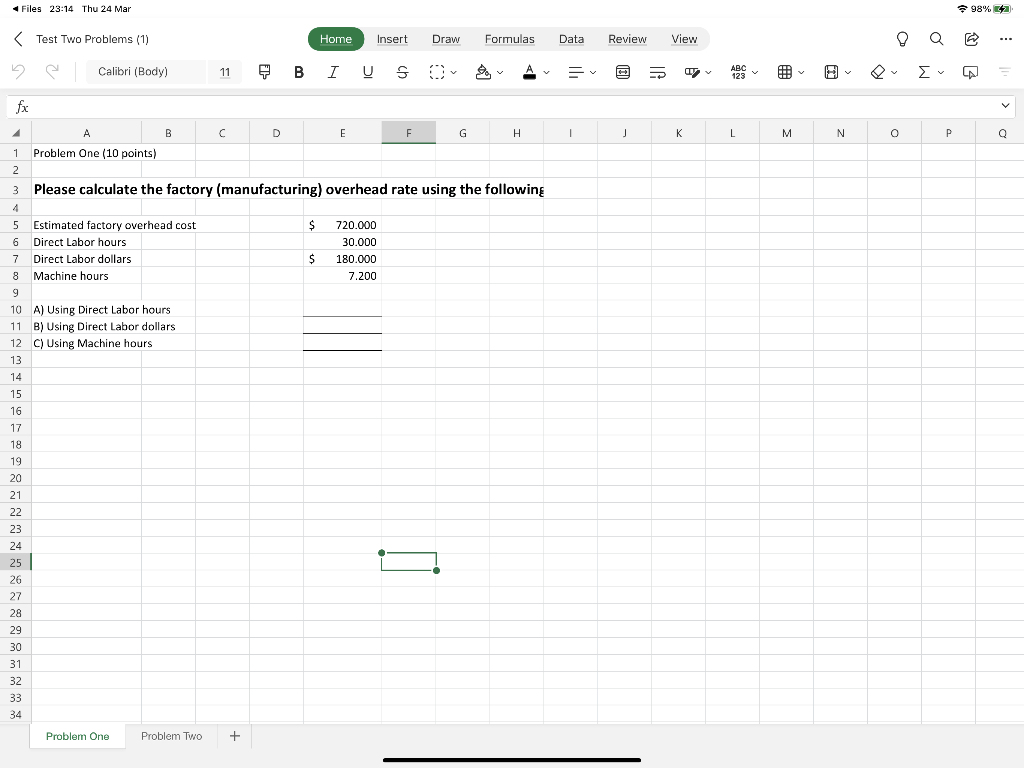Open the format cell size icon
Viewport: 1024px width, 768px height.
[x=831, y=72]
